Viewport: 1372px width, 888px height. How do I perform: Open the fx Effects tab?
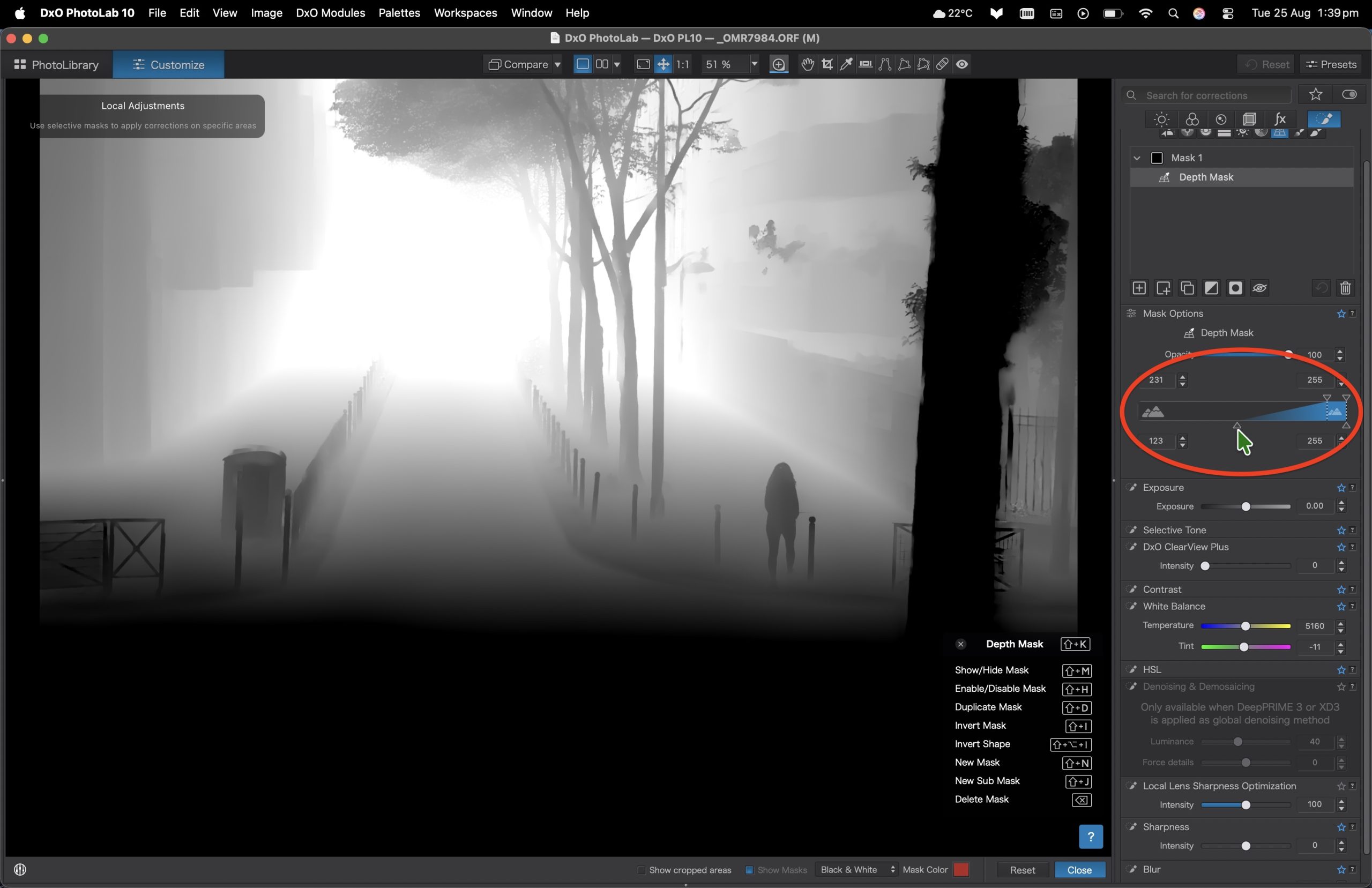click(x=1280, y=120)
